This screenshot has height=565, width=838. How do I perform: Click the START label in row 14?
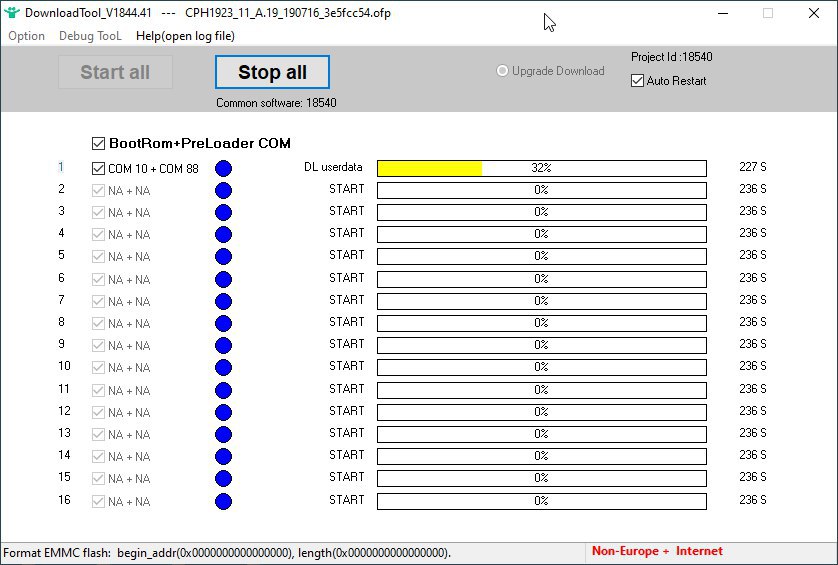[346, 454]
